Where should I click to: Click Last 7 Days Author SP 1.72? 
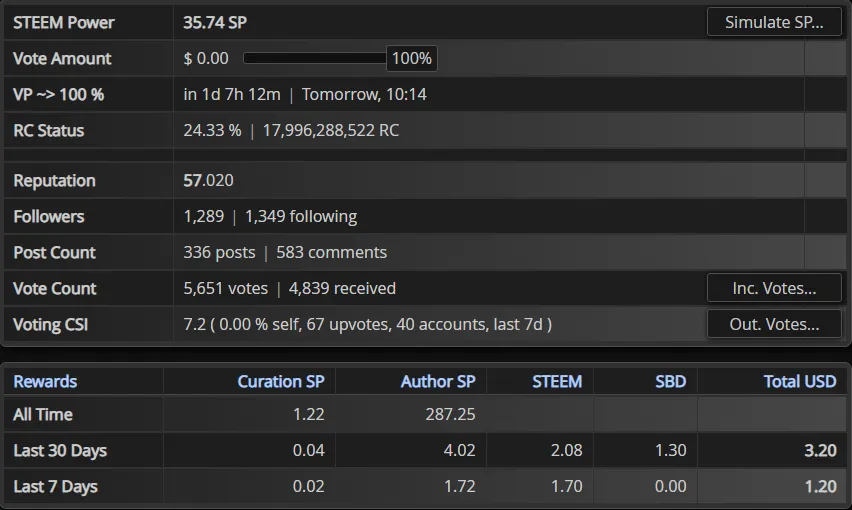pyautogui.click(x=460, y=486)
